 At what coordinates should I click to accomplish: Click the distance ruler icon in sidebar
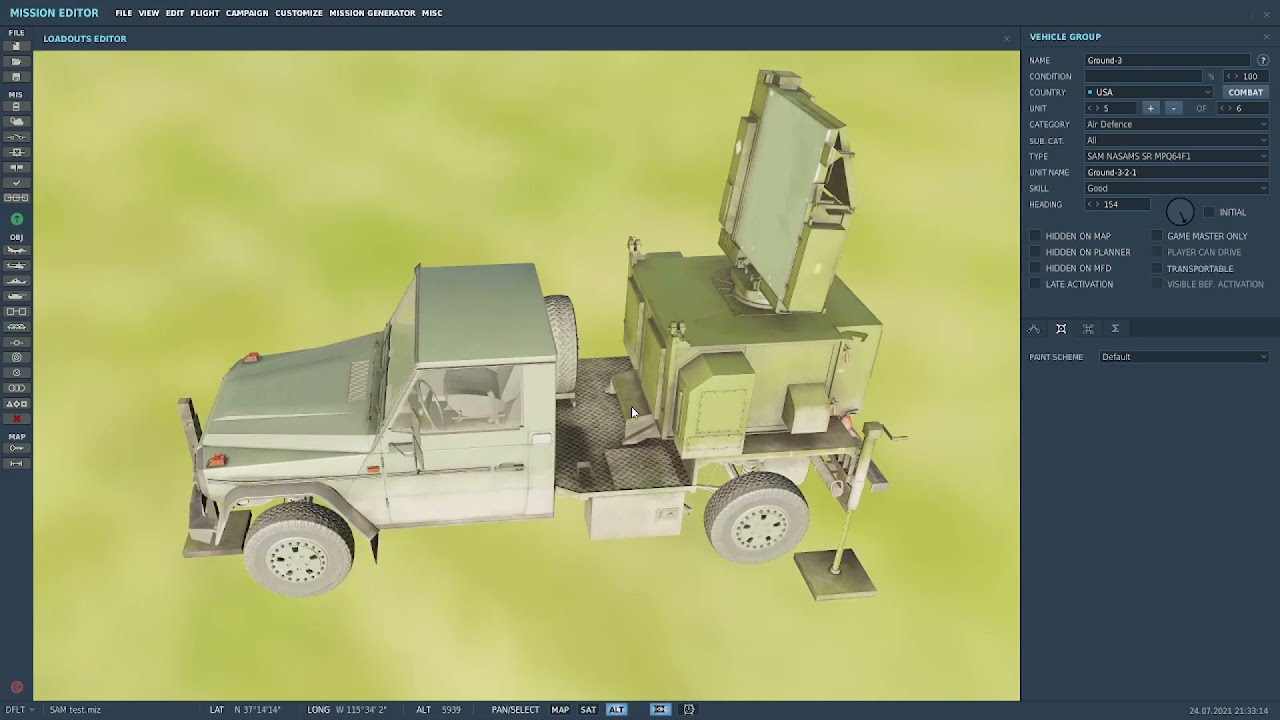(16, 464)
